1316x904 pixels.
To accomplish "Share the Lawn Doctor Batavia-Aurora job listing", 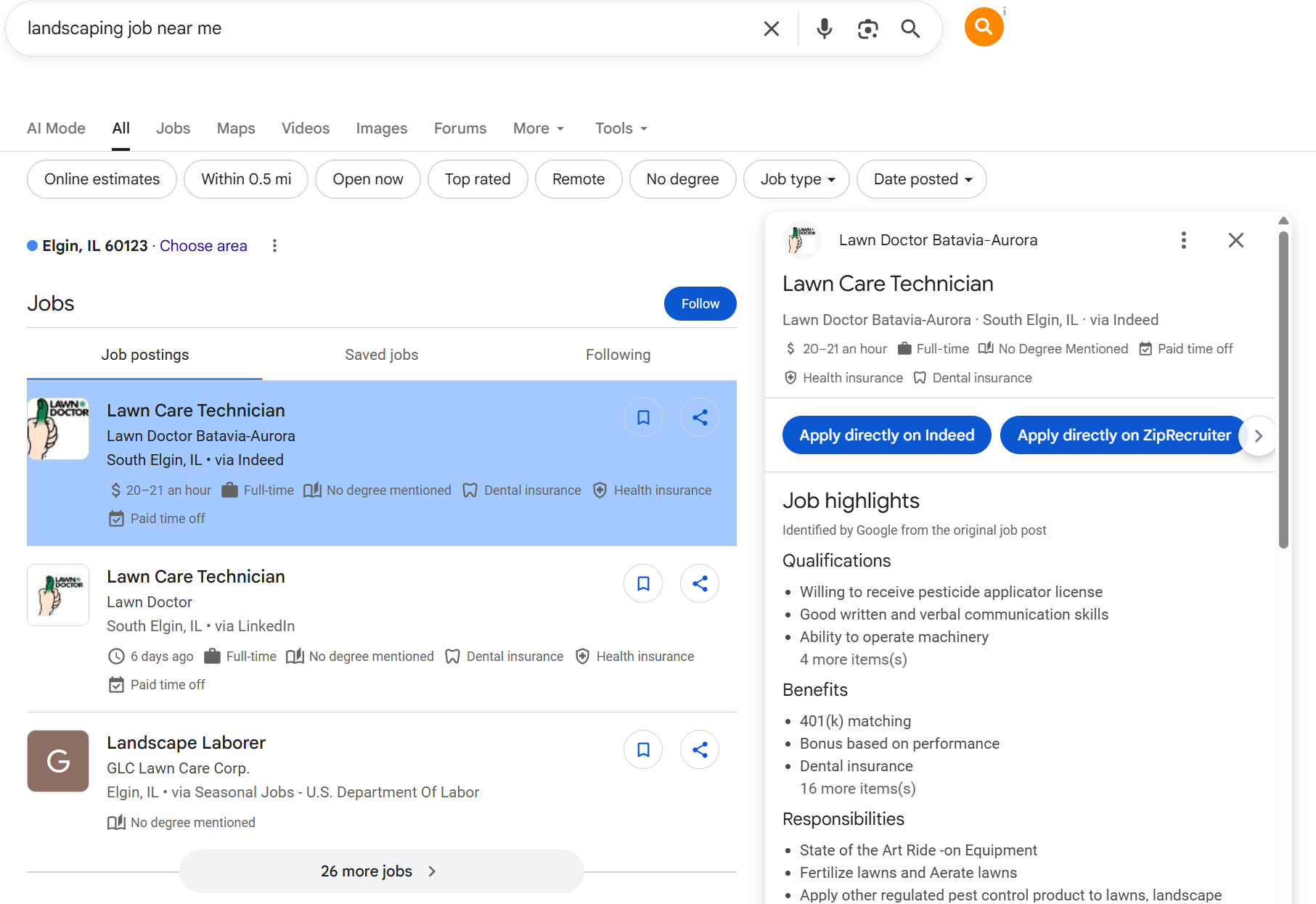I will pyautogui.click(x=700, y=417).
